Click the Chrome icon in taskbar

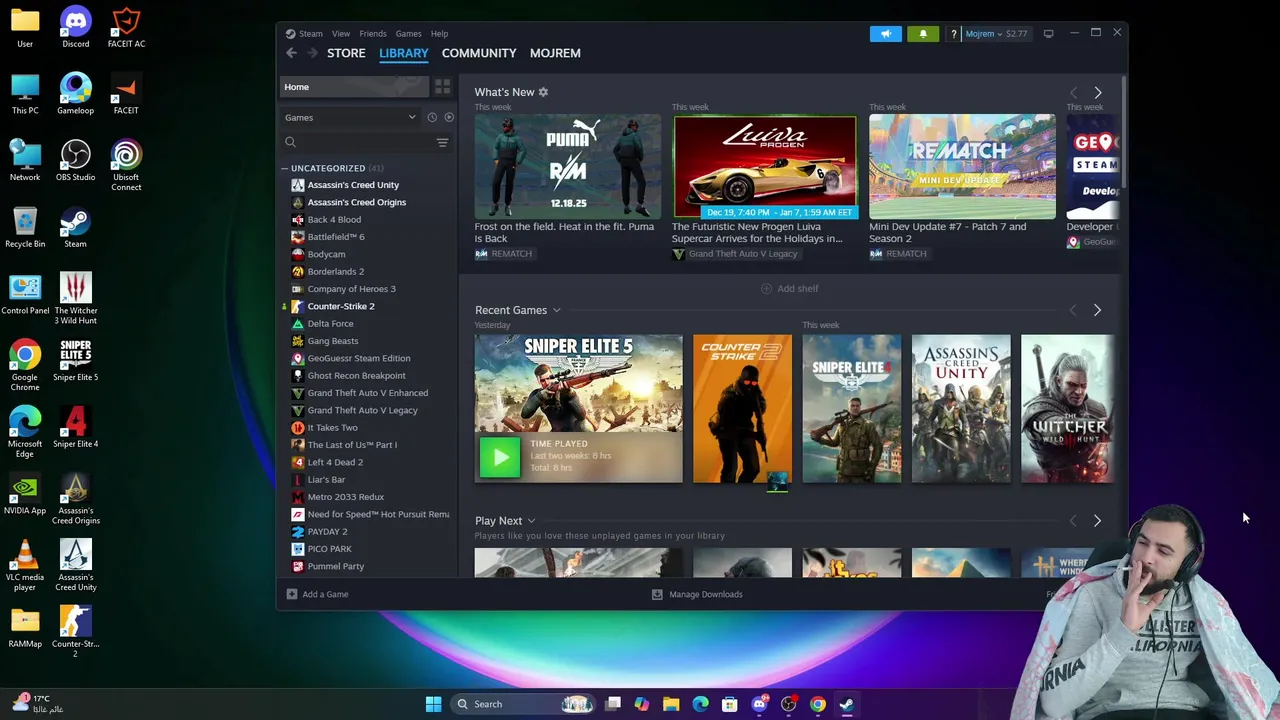[x=818, y=704]
